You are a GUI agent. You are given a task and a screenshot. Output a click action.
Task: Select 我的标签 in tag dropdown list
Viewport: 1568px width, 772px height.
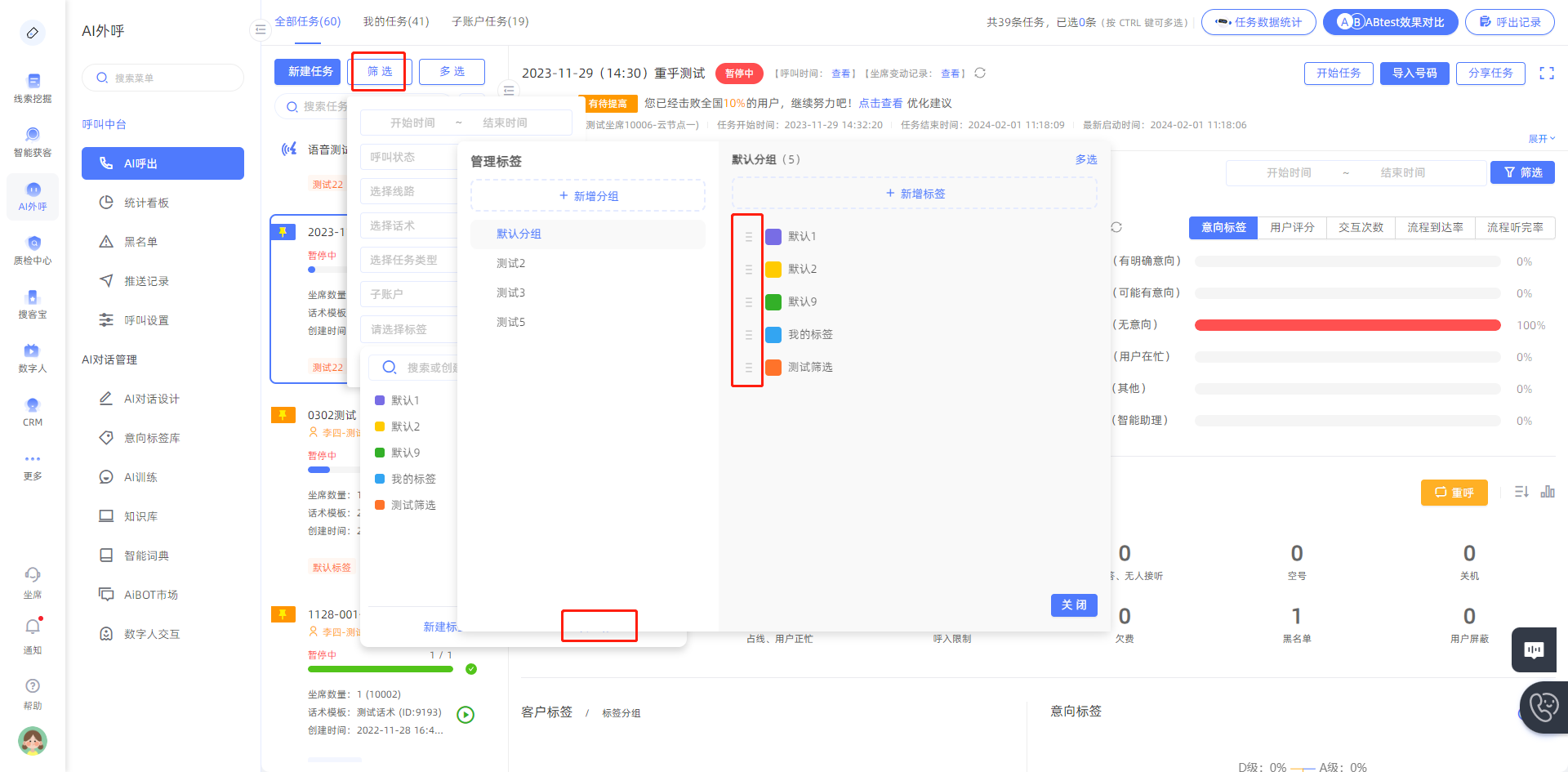tap(406, 479)
